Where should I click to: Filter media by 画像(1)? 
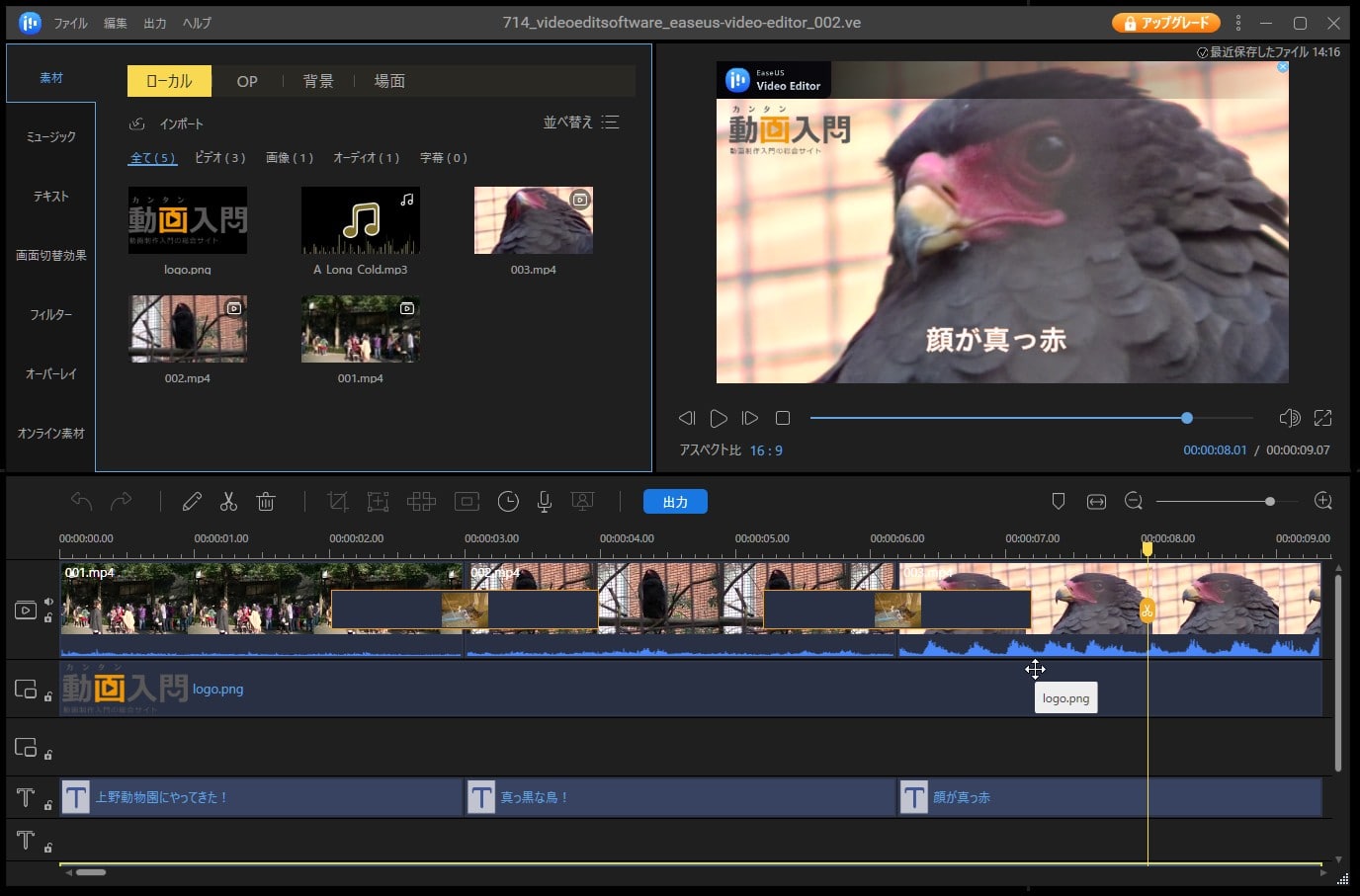(290, 158)
